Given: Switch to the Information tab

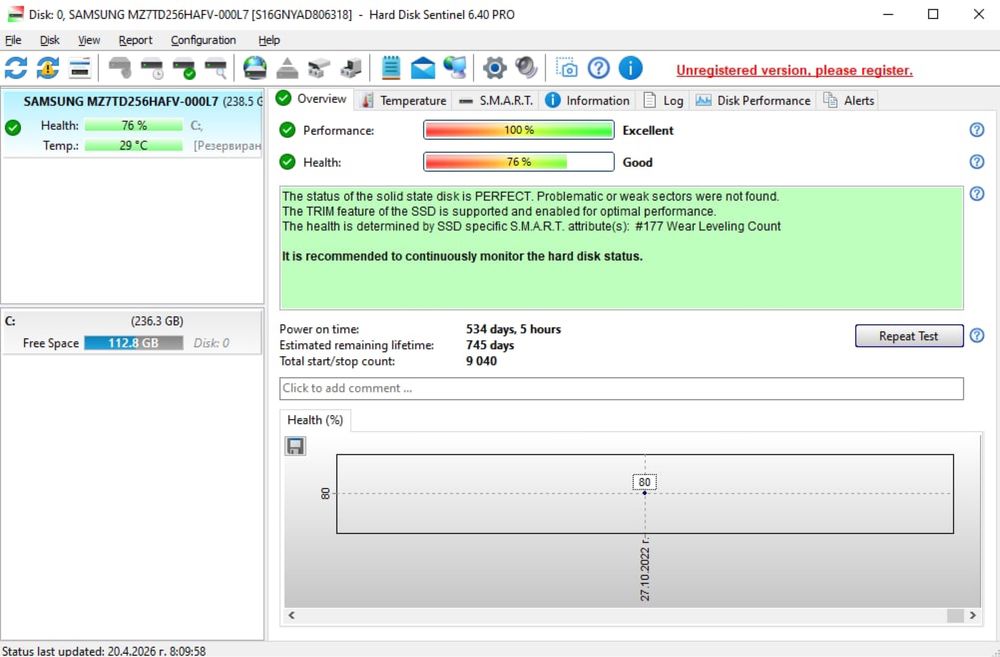Looking at the screenshot, I should 587,100.
